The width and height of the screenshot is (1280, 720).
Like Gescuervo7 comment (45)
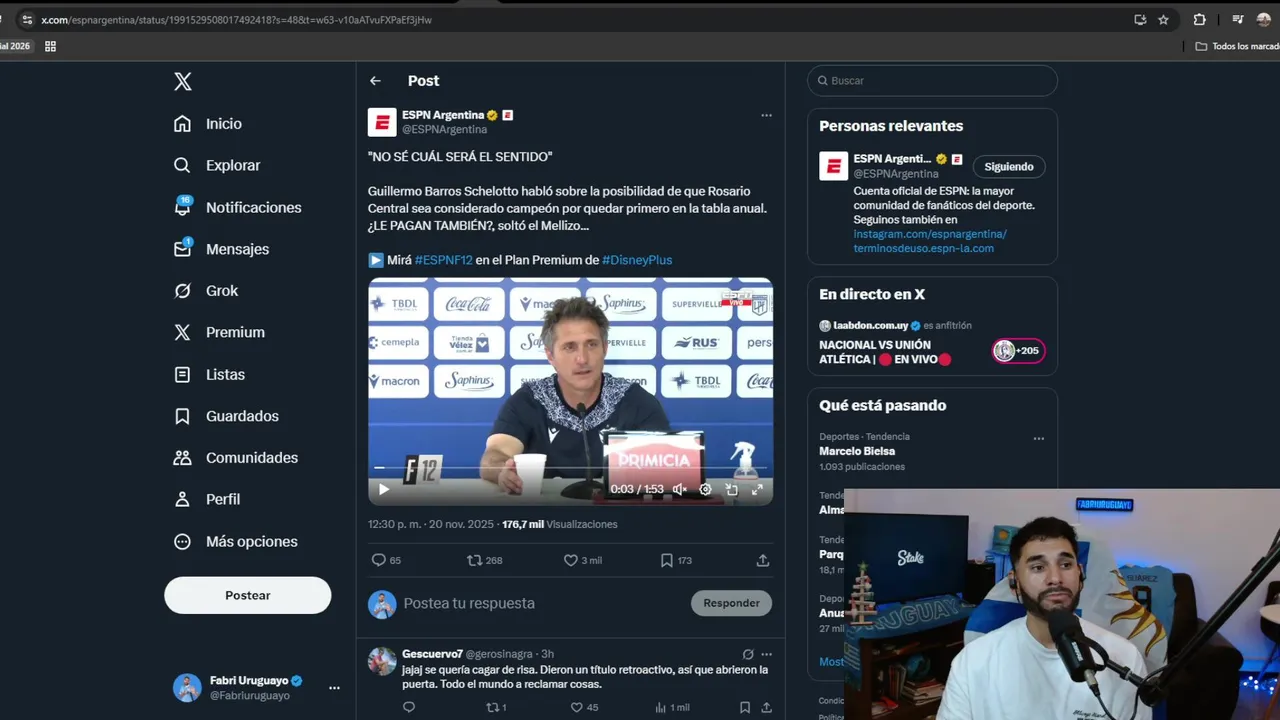click(x=584, y=707)
